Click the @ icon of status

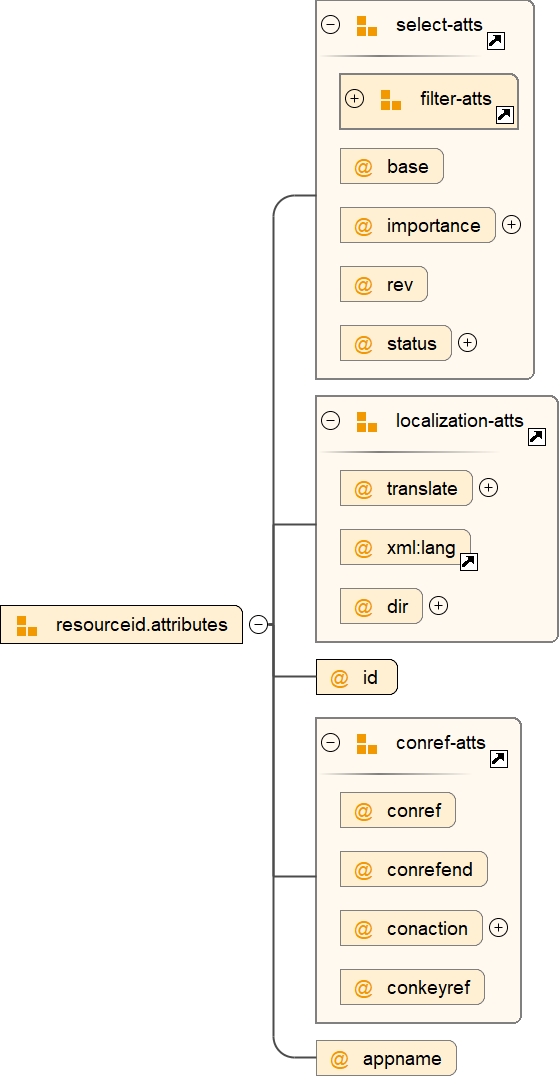pos(363,344)
